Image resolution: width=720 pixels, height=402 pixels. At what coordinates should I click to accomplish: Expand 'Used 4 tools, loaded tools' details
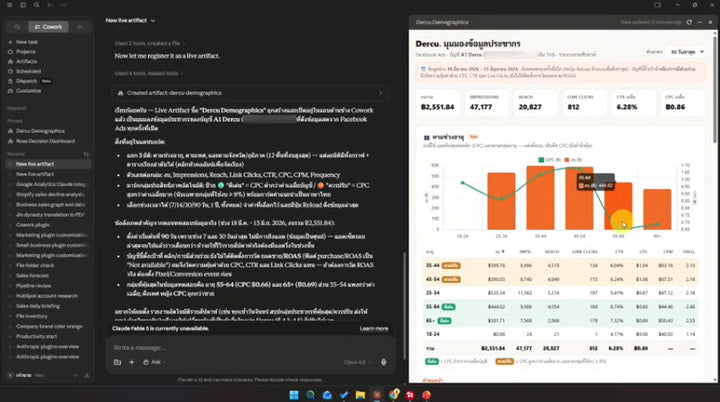point(149,73)
